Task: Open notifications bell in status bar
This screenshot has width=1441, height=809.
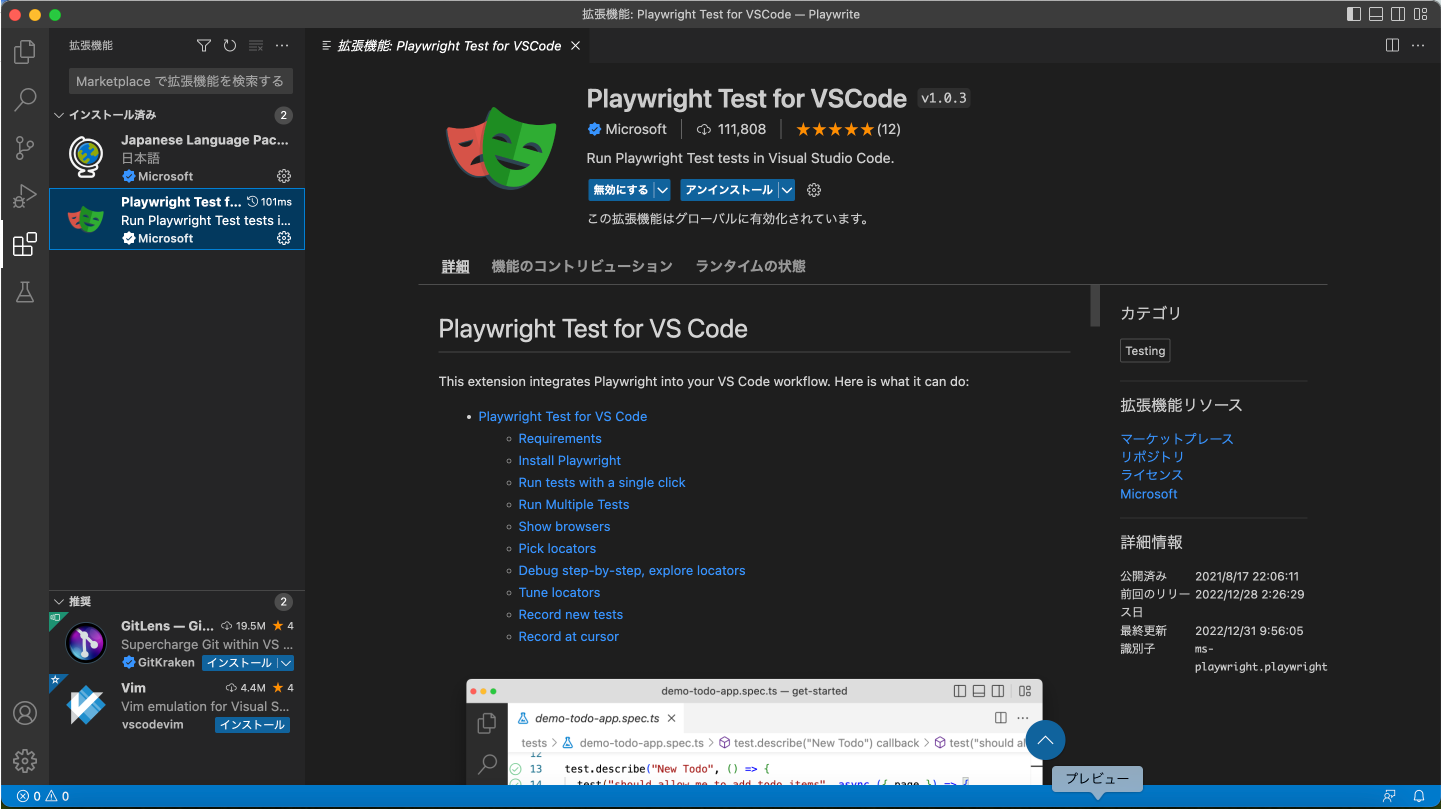Action: coord(1418,797)
